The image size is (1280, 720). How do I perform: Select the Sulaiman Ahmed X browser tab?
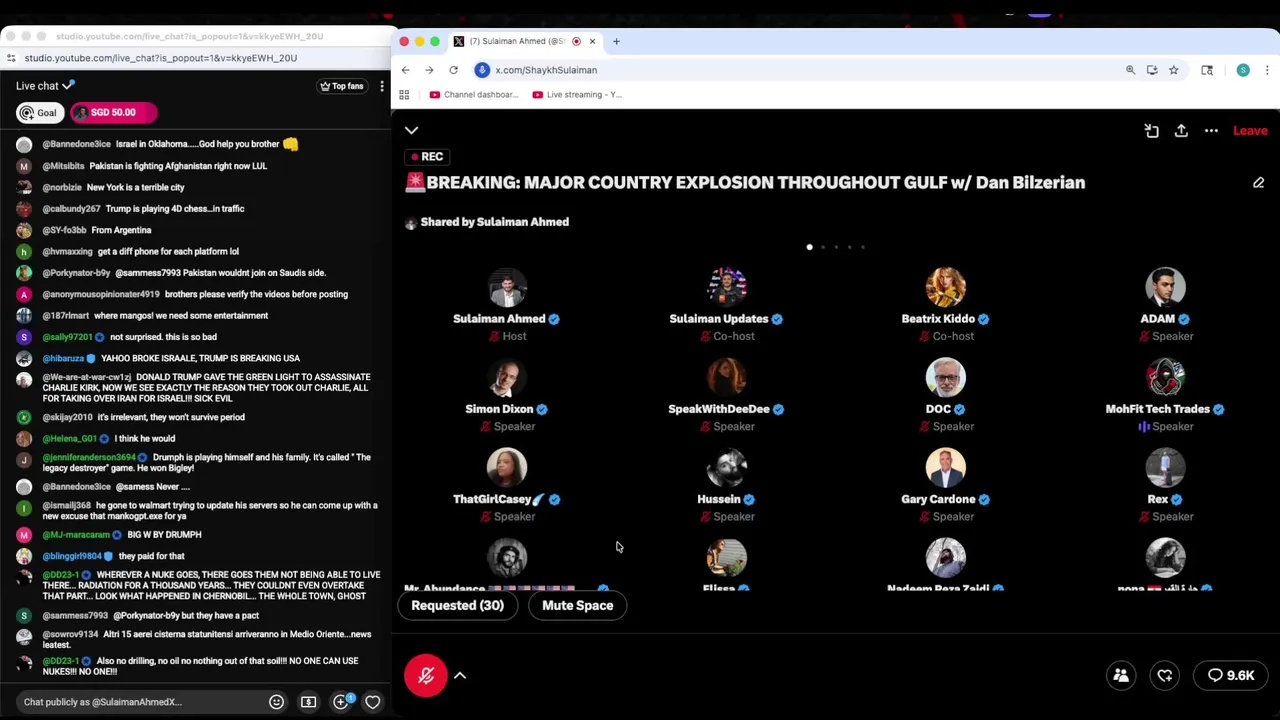[x=524, y=41]
